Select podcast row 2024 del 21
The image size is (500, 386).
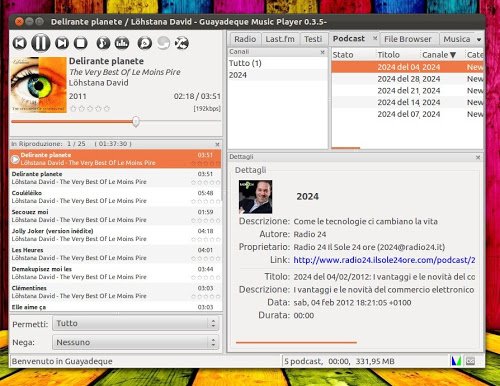click(x=407, y=91)
